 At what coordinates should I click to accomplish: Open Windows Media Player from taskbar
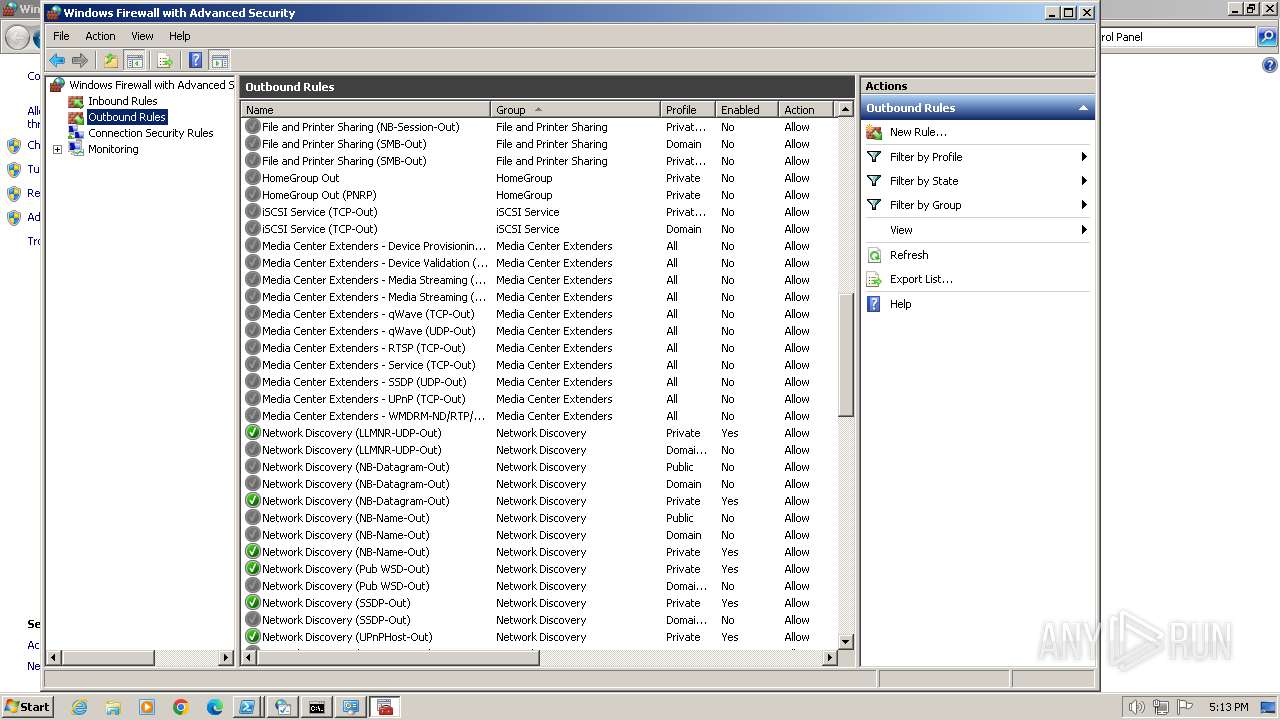pos(147,707)
